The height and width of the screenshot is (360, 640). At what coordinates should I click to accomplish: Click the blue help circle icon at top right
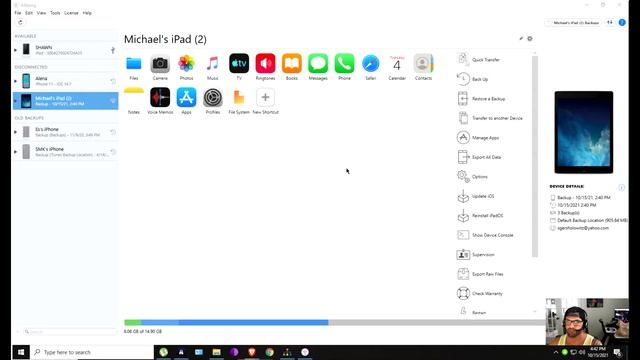(622, 22)
